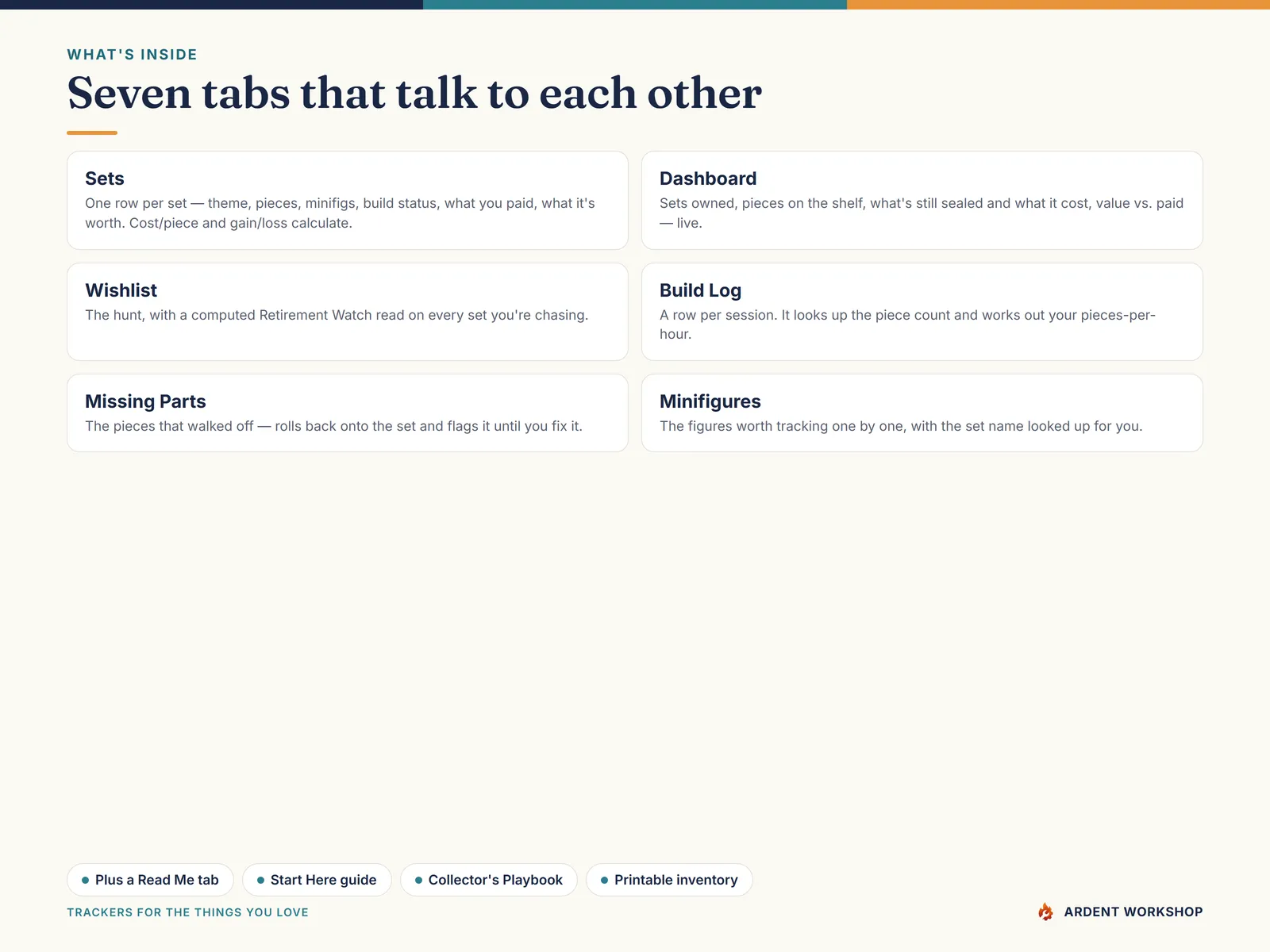Click the Wishlist description about Retirement Watch
Viewport: 1270px width, 952px height.
point(337,315)
